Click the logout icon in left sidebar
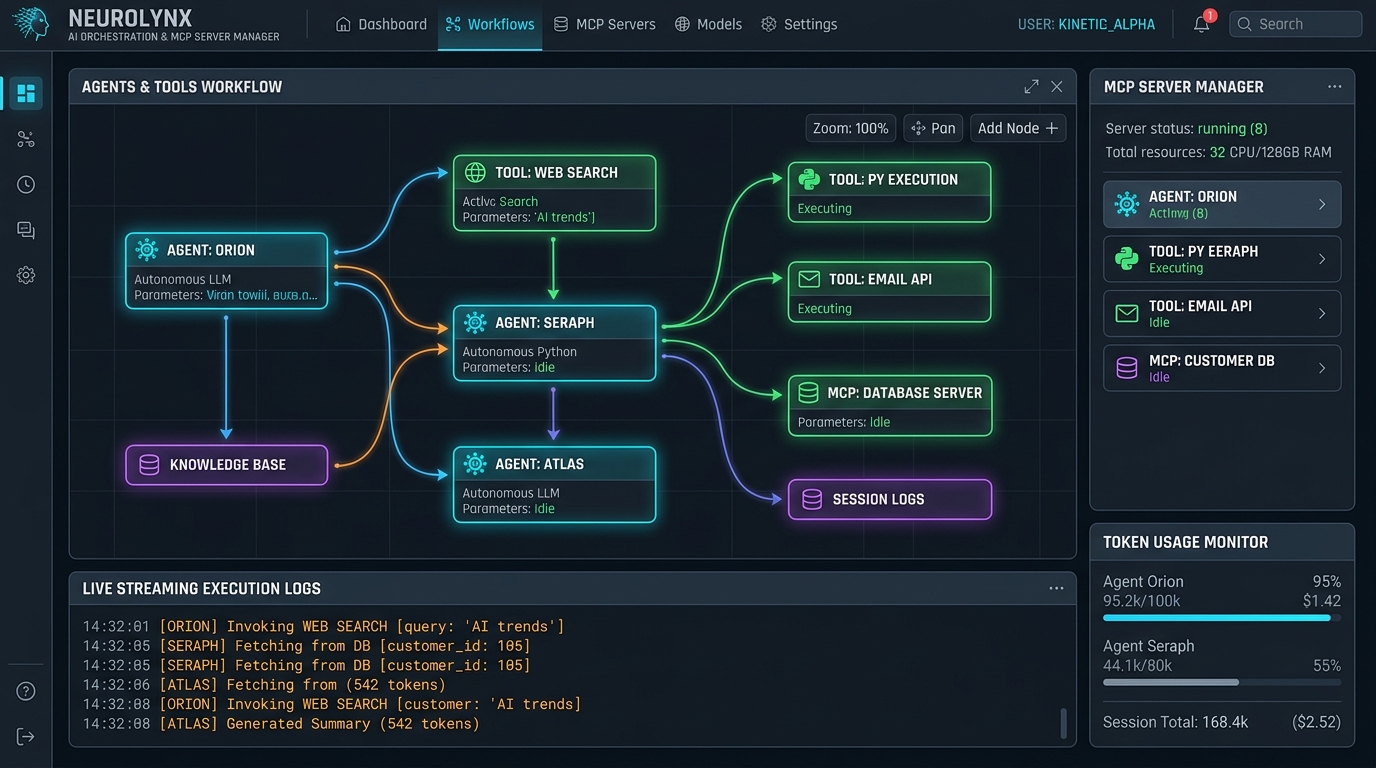 [26, 737]
